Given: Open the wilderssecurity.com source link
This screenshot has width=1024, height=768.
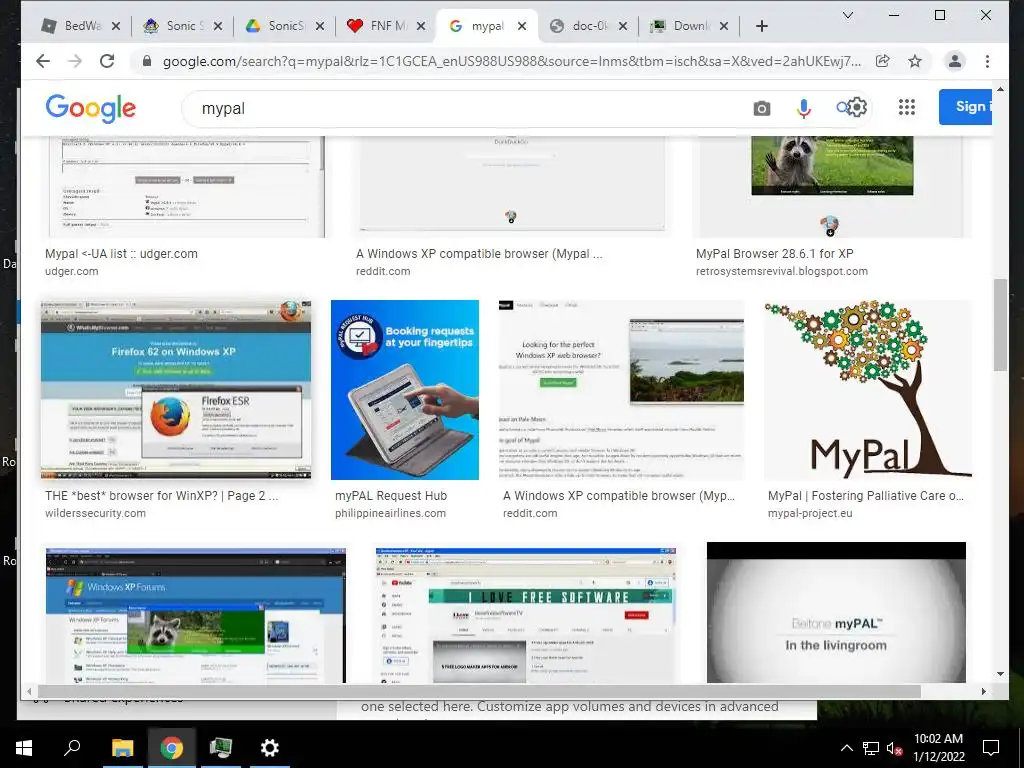Looking at the screenshot, I should click(x=95, y=513).
